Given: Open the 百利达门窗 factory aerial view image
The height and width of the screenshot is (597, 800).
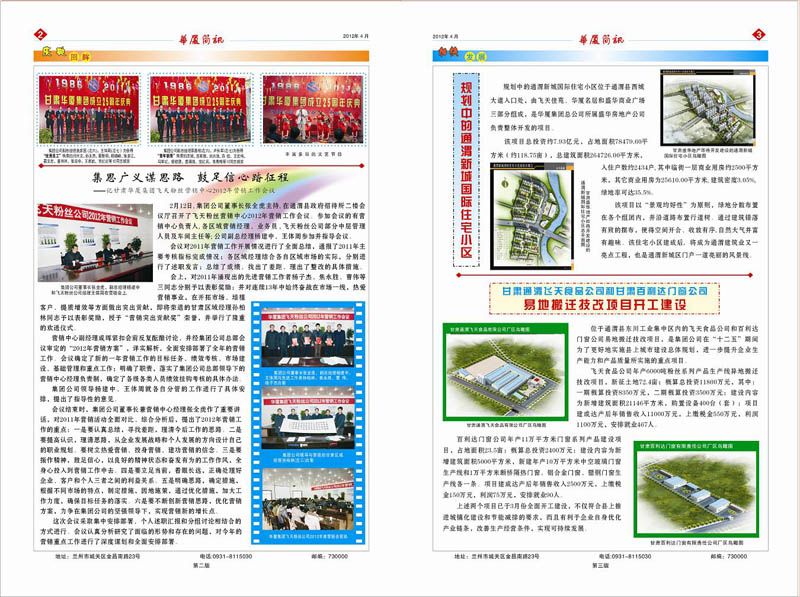Looking at the screenshot, I should click(696, 489).
